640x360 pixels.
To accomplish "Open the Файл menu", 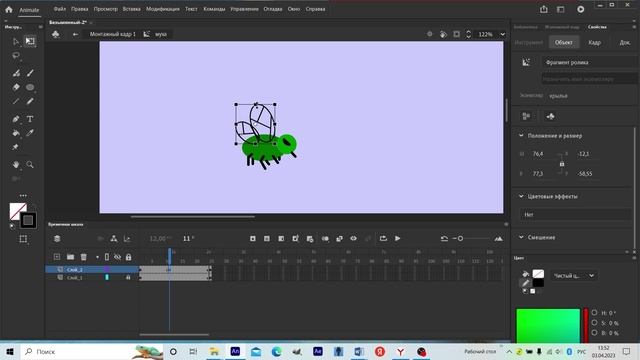I will click(x=60, y=9).
